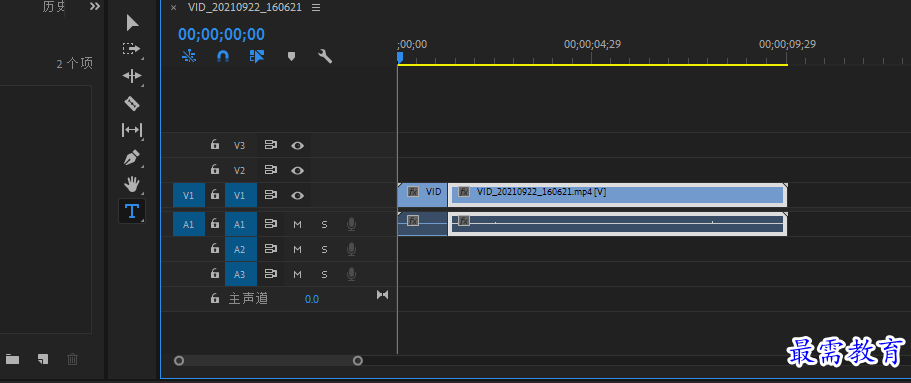Solo audio track A1
This screenshot has width=911, height=383.
point(324,224)
